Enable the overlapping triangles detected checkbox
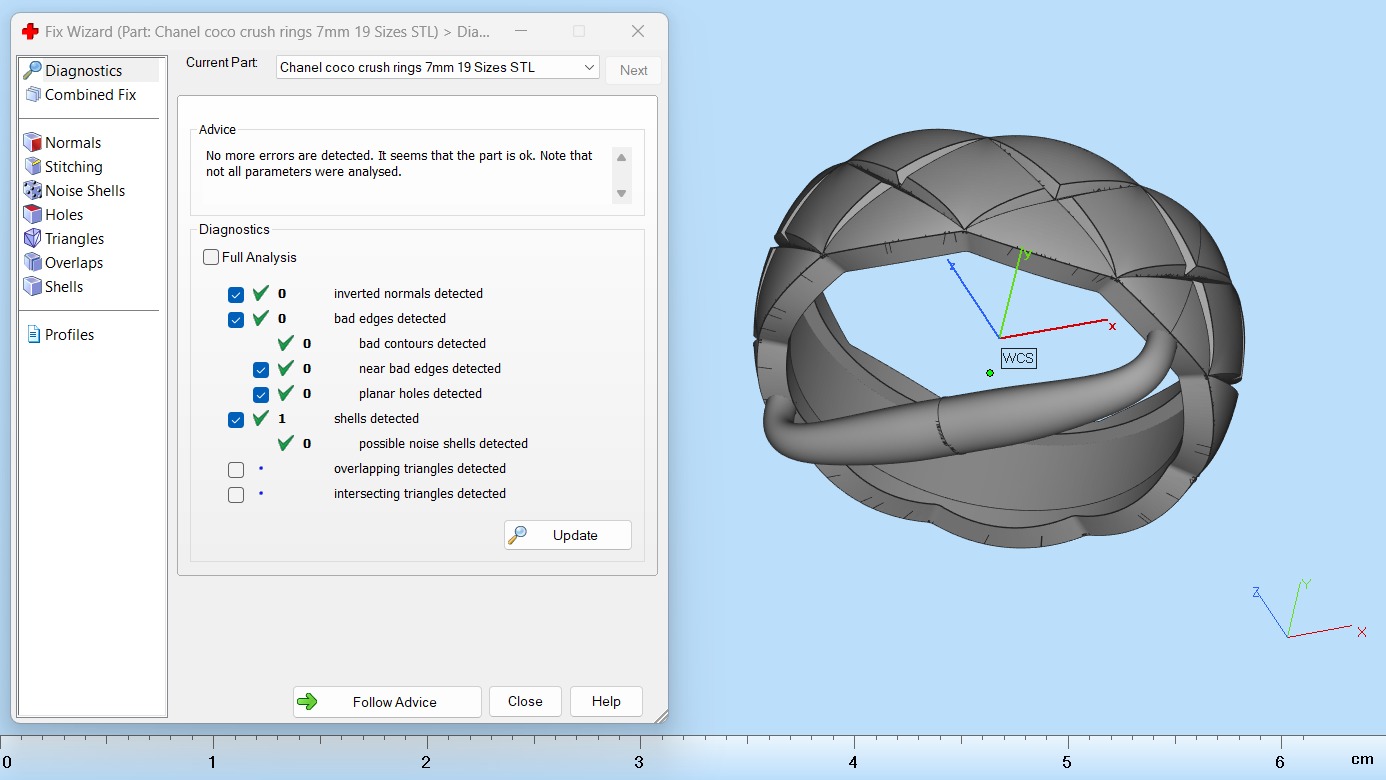Image resolution: width=1386 pixels, height=780 pixels. pyautogui.click(x=236, y=469)
